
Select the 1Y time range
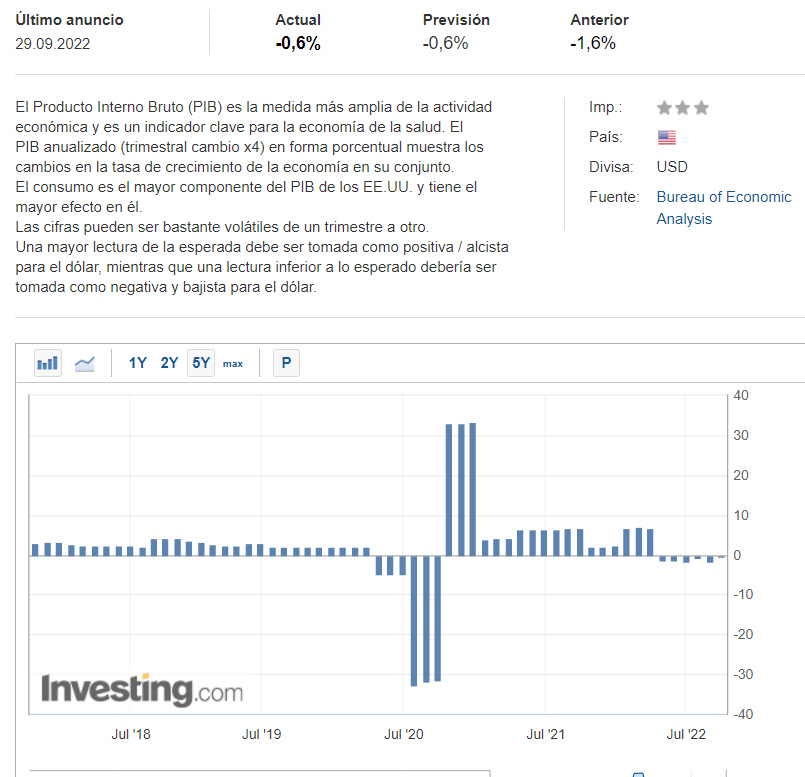click(138, 363)
